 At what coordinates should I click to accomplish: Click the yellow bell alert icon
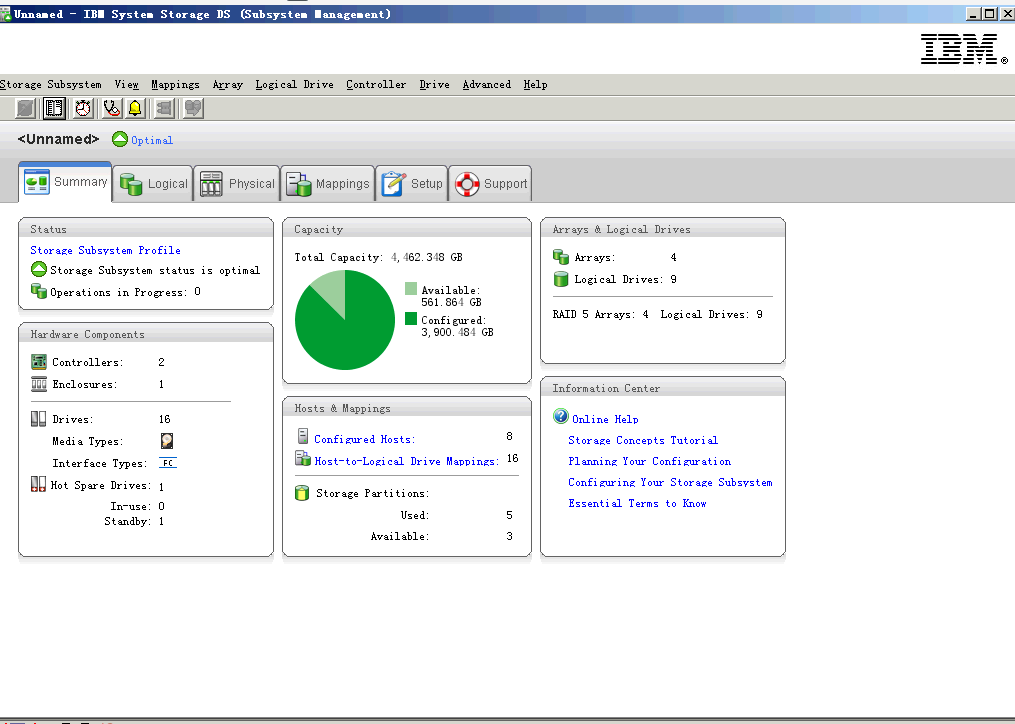tap(136, 108)
